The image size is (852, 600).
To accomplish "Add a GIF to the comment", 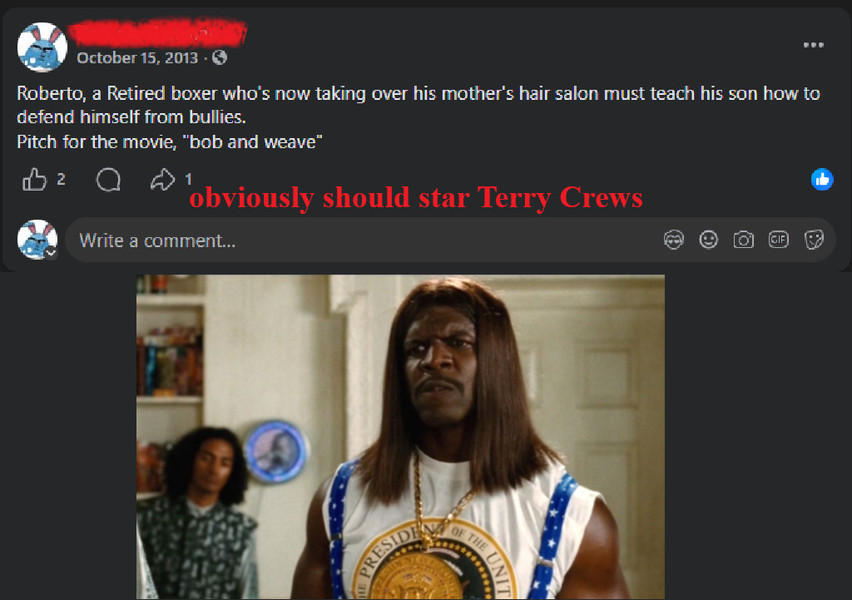I will [x=779, y=240].
